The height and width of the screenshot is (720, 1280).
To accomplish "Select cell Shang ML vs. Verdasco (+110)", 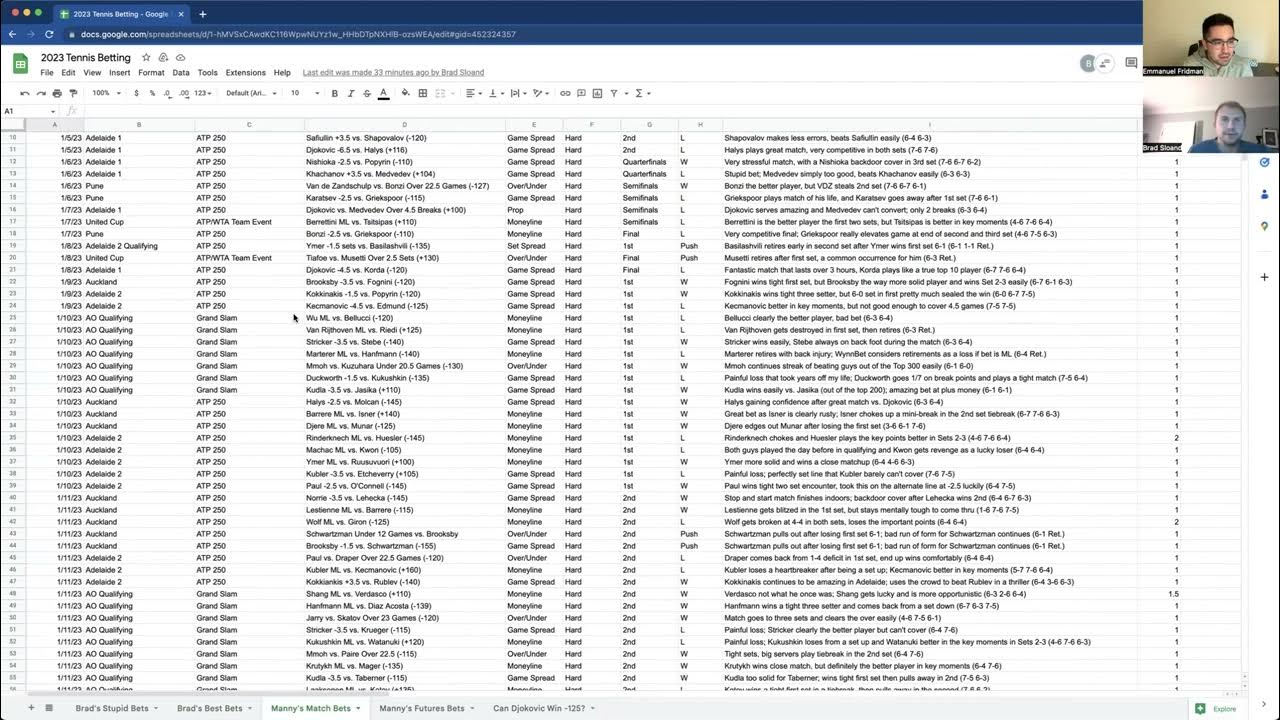I will [x=404, y=594].
